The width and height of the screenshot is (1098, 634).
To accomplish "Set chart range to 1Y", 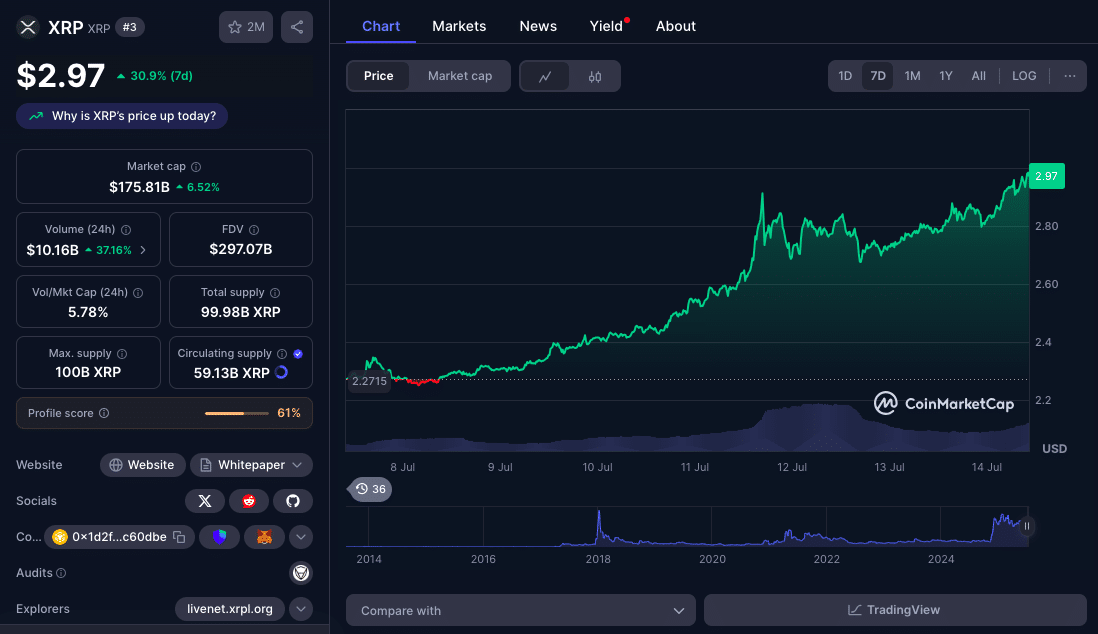I will click(945, 76).
